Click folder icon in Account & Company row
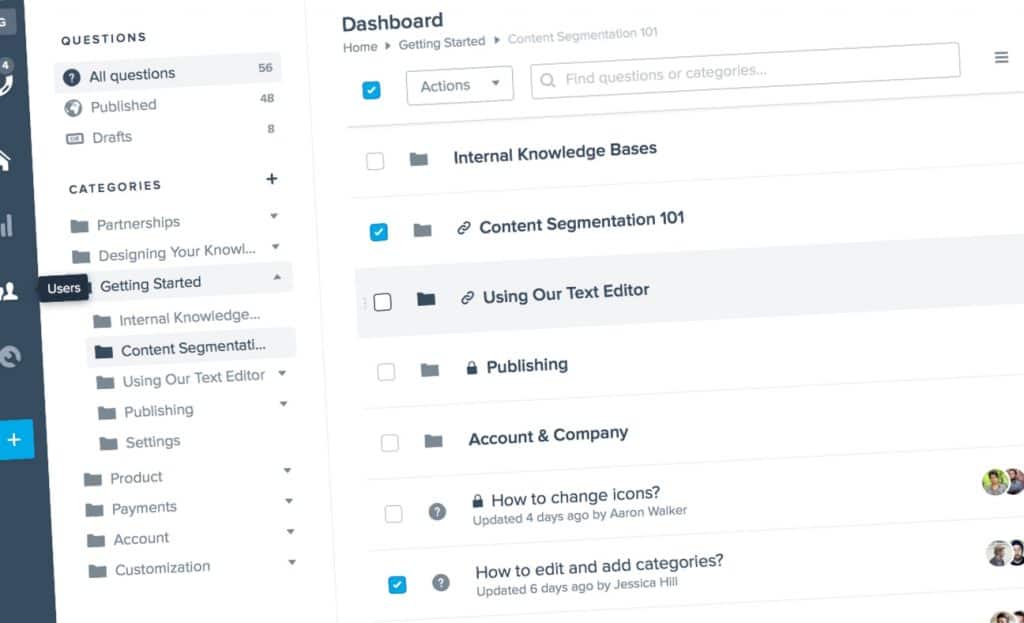The image size is (1024, 623). 433,441
